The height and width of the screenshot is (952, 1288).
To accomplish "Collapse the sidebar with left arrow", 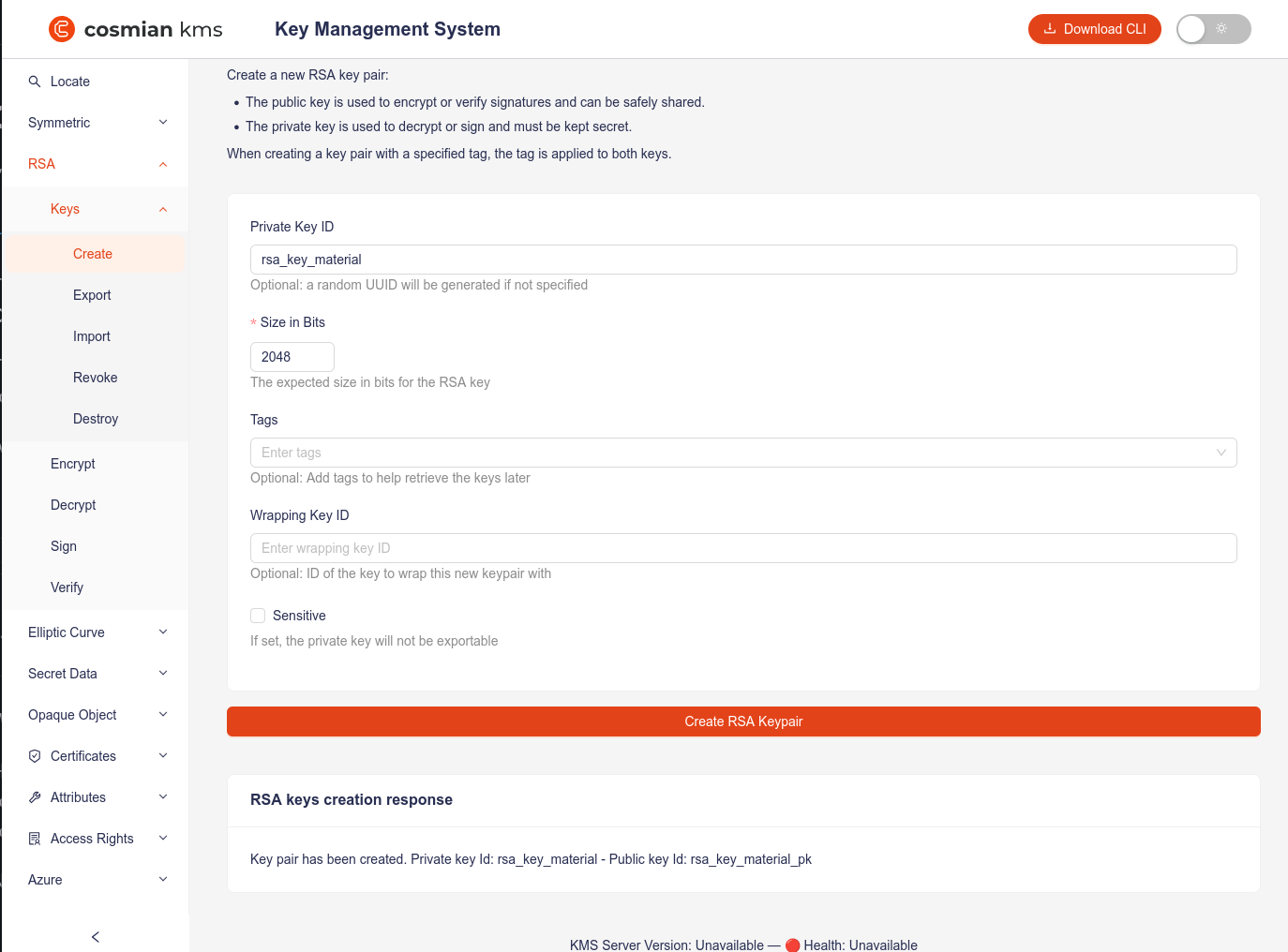I will pos(95,937).
